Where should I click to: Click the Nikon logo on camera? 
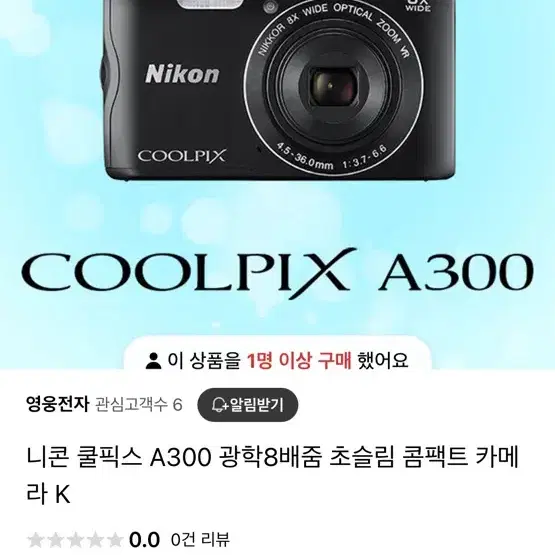coord(182,74)
